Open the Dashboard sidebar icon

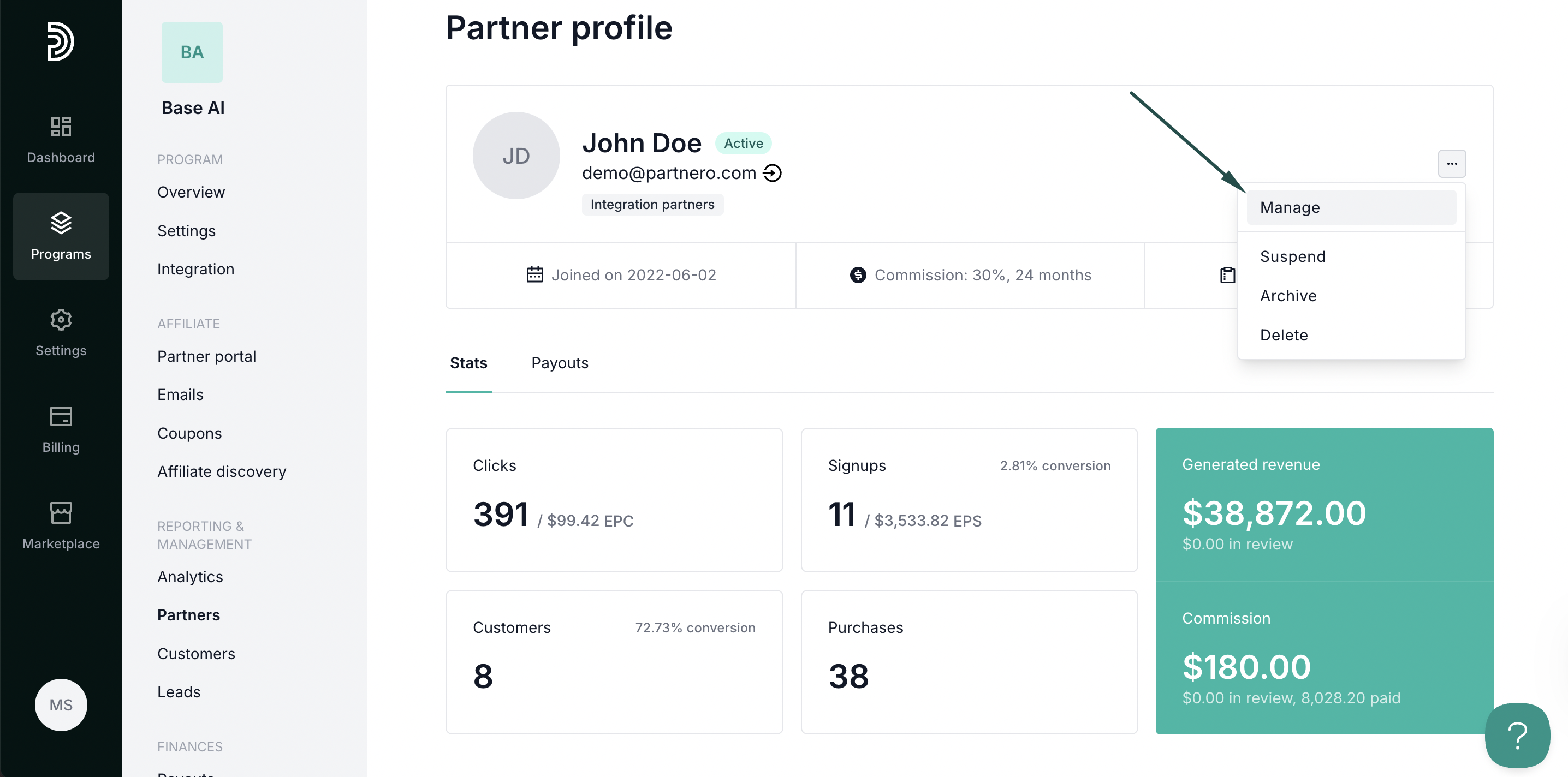pyautogui.click(x=61, y=127)
